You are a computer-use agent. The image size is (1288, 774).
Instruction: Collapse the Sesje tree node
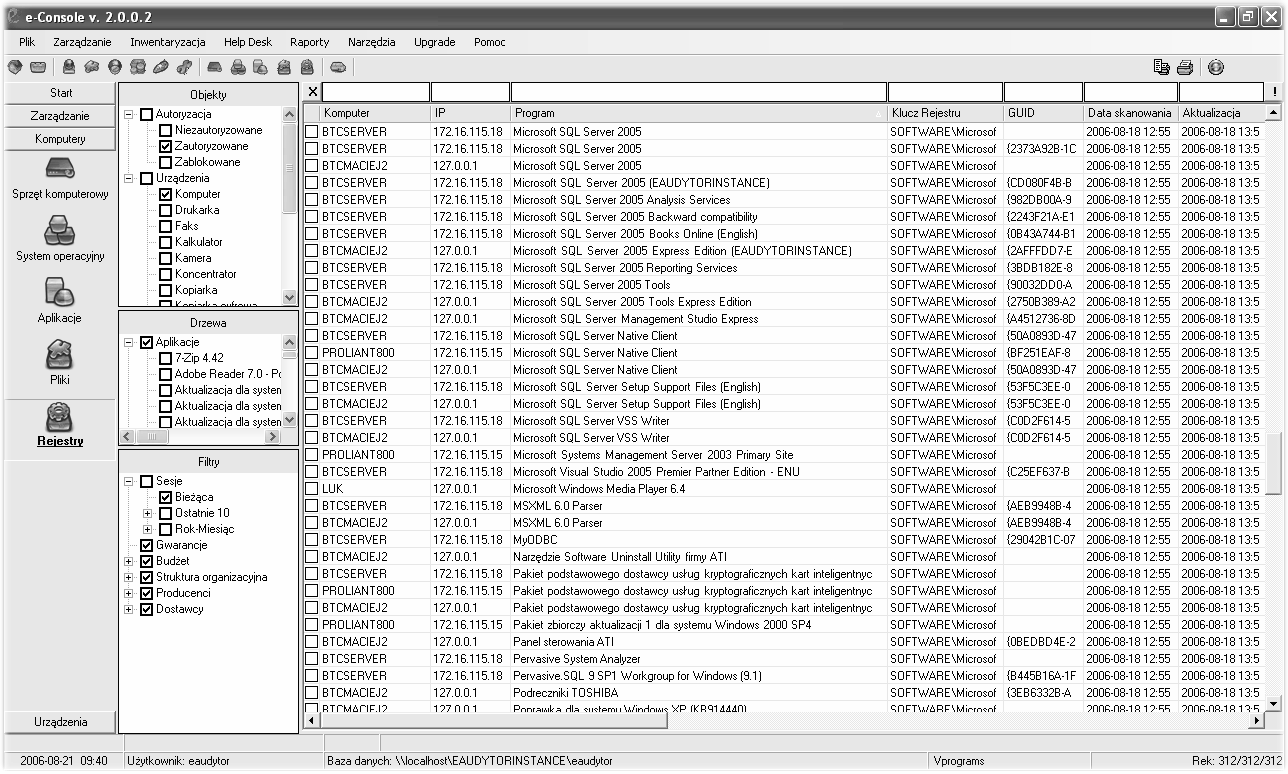(x=129, y=481)
